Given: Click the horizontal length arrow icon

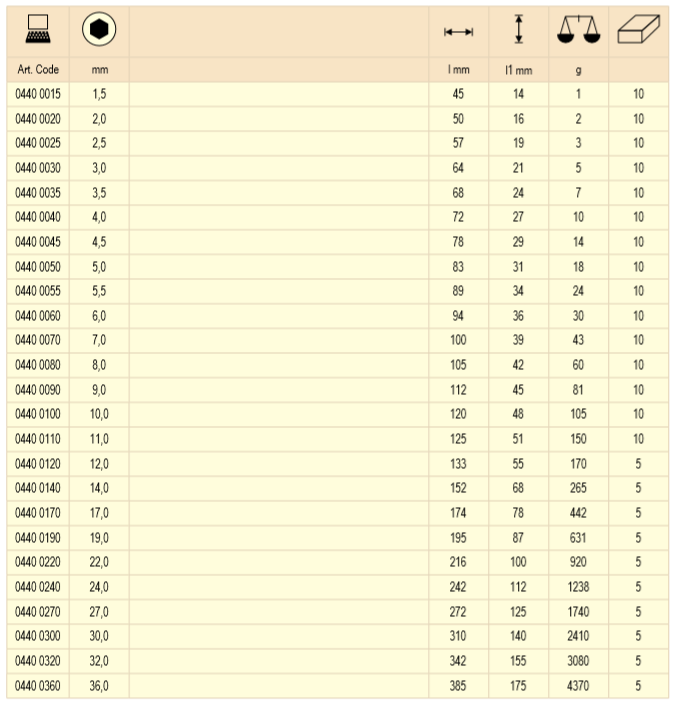Looking at the screenshot, I should point(458,33).
